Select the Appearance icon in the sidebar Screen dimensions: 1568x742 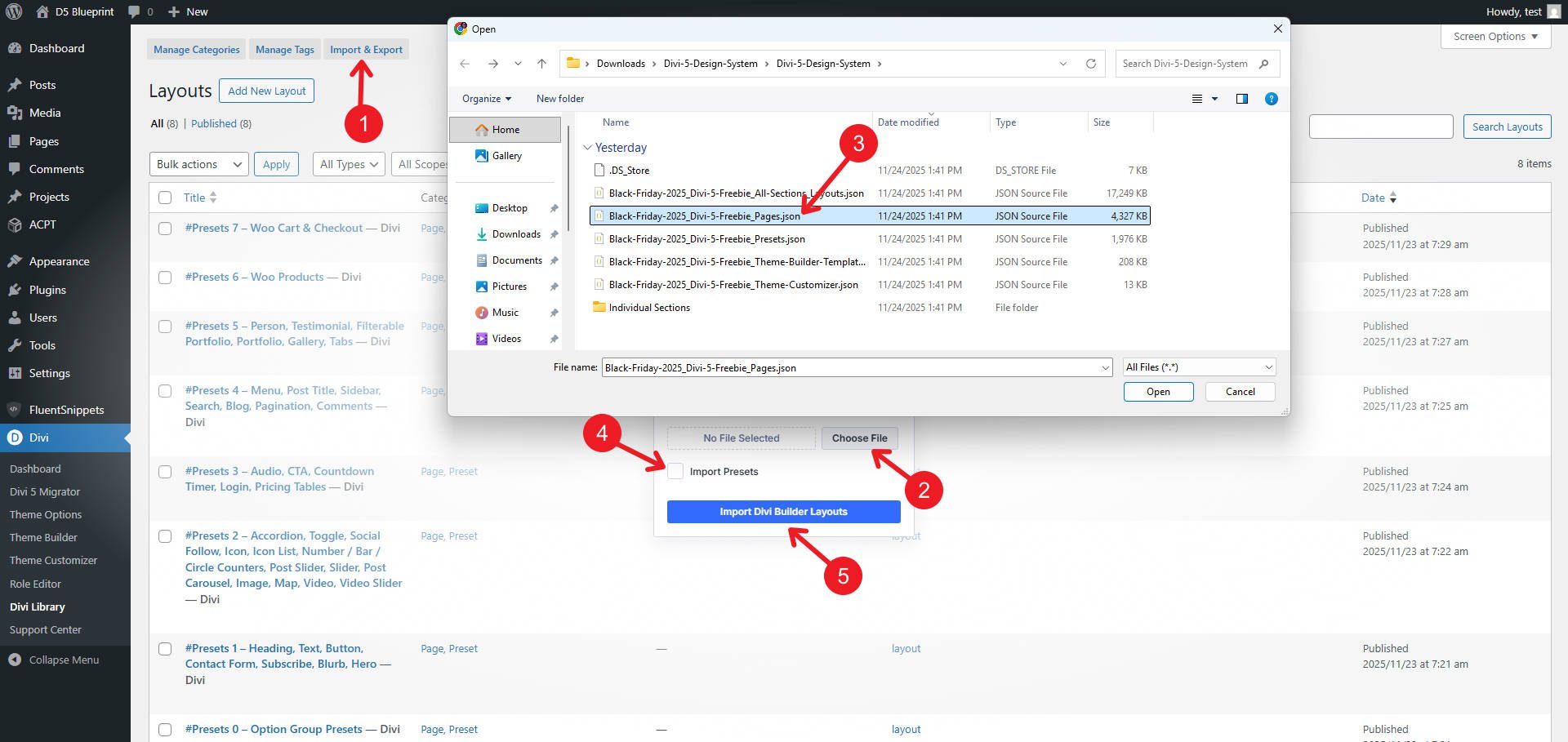pyautogui.click(x=17, y=261)
